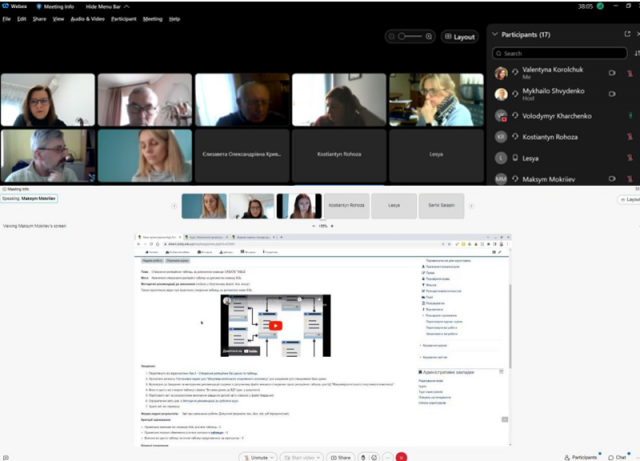The width and height of the screenshot is (640, 461).
Task: Click Lesya's muted microphone icon
Action: [x=630, y=158]
